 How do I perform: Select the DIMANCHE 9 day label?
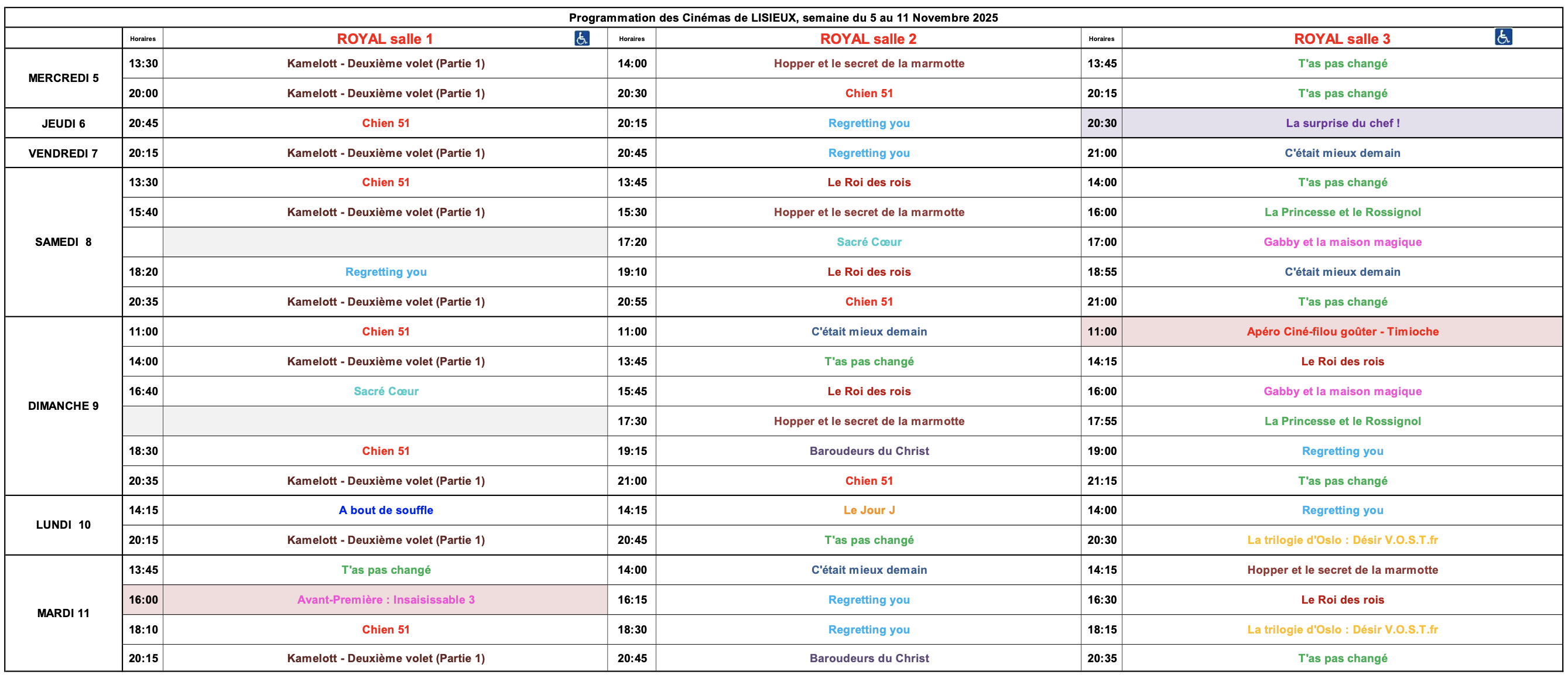click(x=63, y=406)
